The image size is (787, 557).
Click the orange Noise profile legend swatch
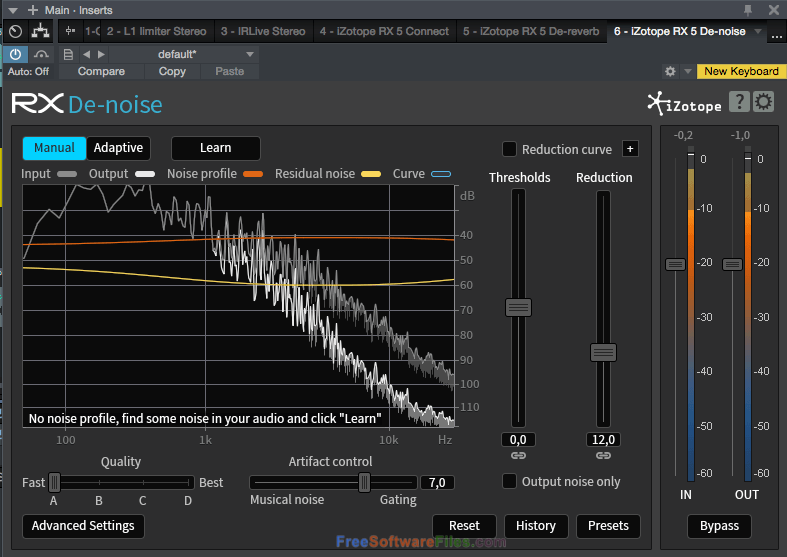click(253, 174)
